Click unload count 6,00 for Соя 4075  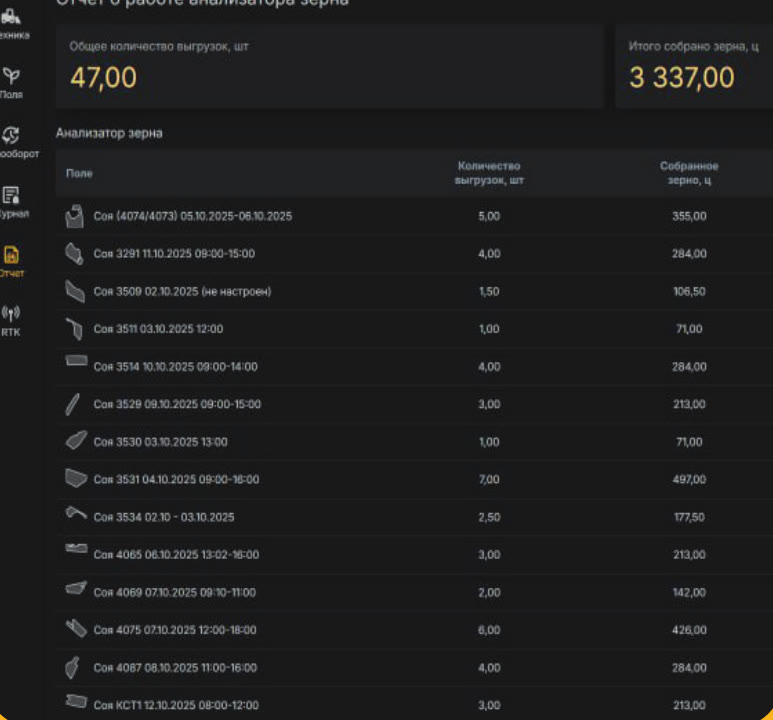(489, 630)
